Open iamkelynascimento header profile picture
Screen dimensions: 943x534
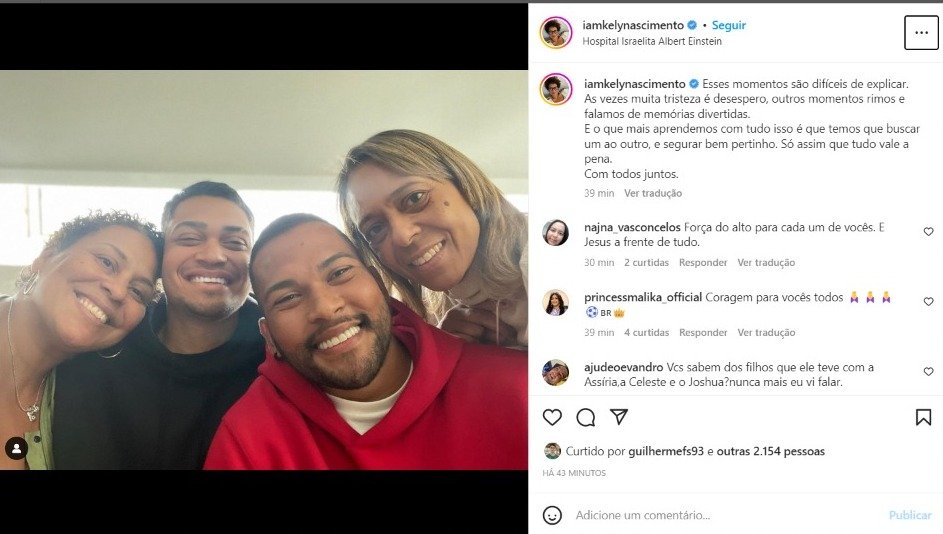click(x=556, y=32)
